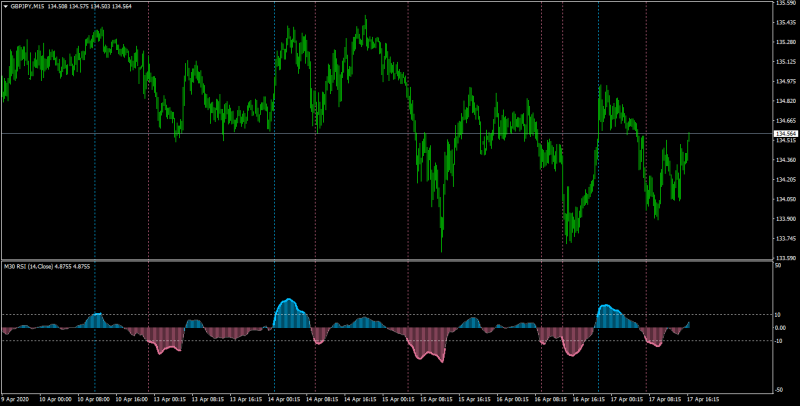Click the 133.745 price scale label
Viewport: 800px width, 406px height.
point(786,239)
